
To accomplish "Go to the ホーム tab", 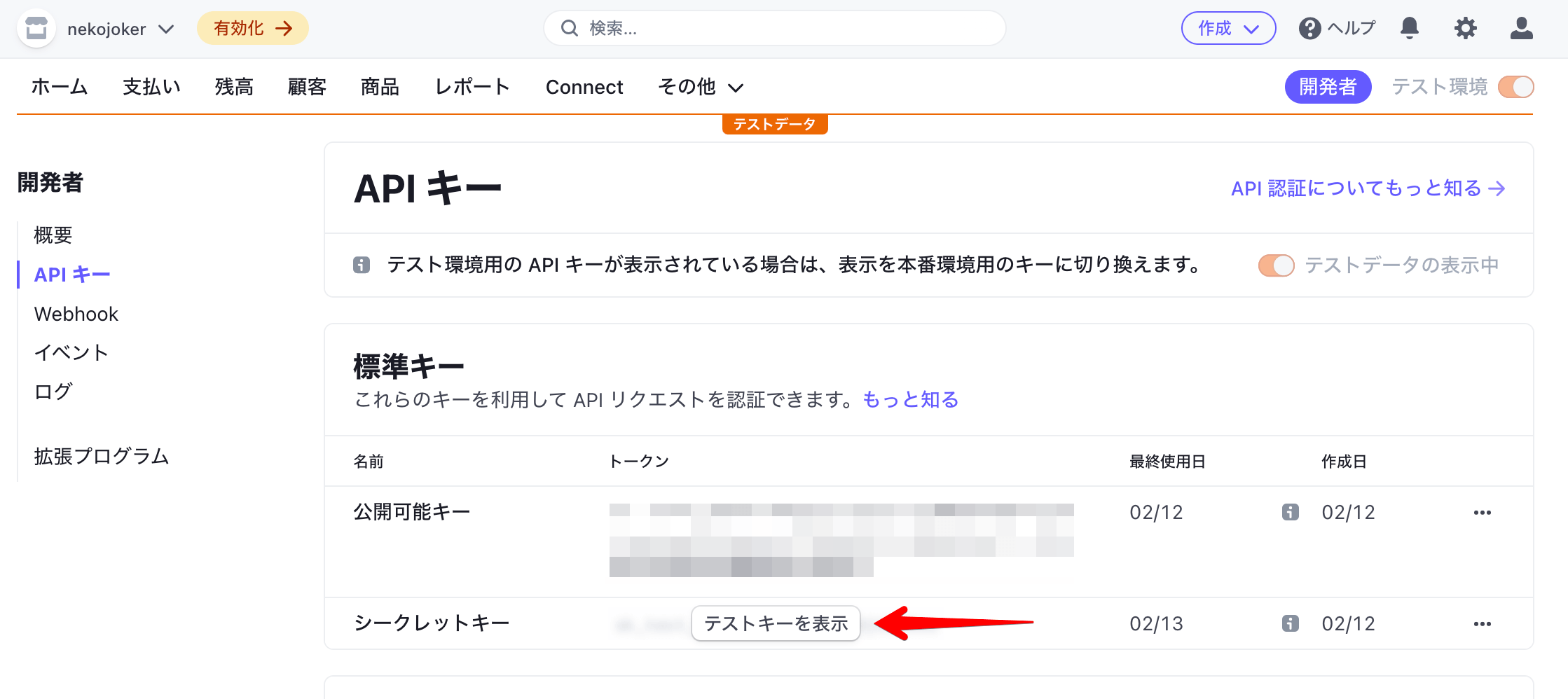I will tap(60, 87).
